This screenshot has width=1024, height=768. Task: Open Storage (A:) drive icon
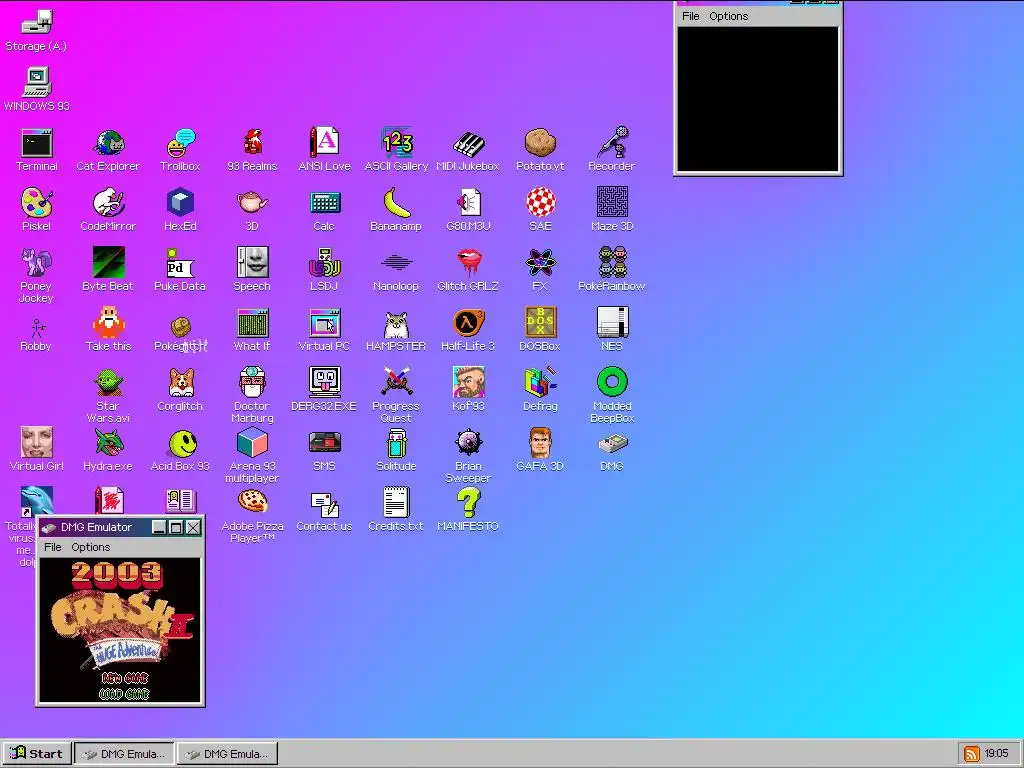pyautogui.click(x=37, y=30)
